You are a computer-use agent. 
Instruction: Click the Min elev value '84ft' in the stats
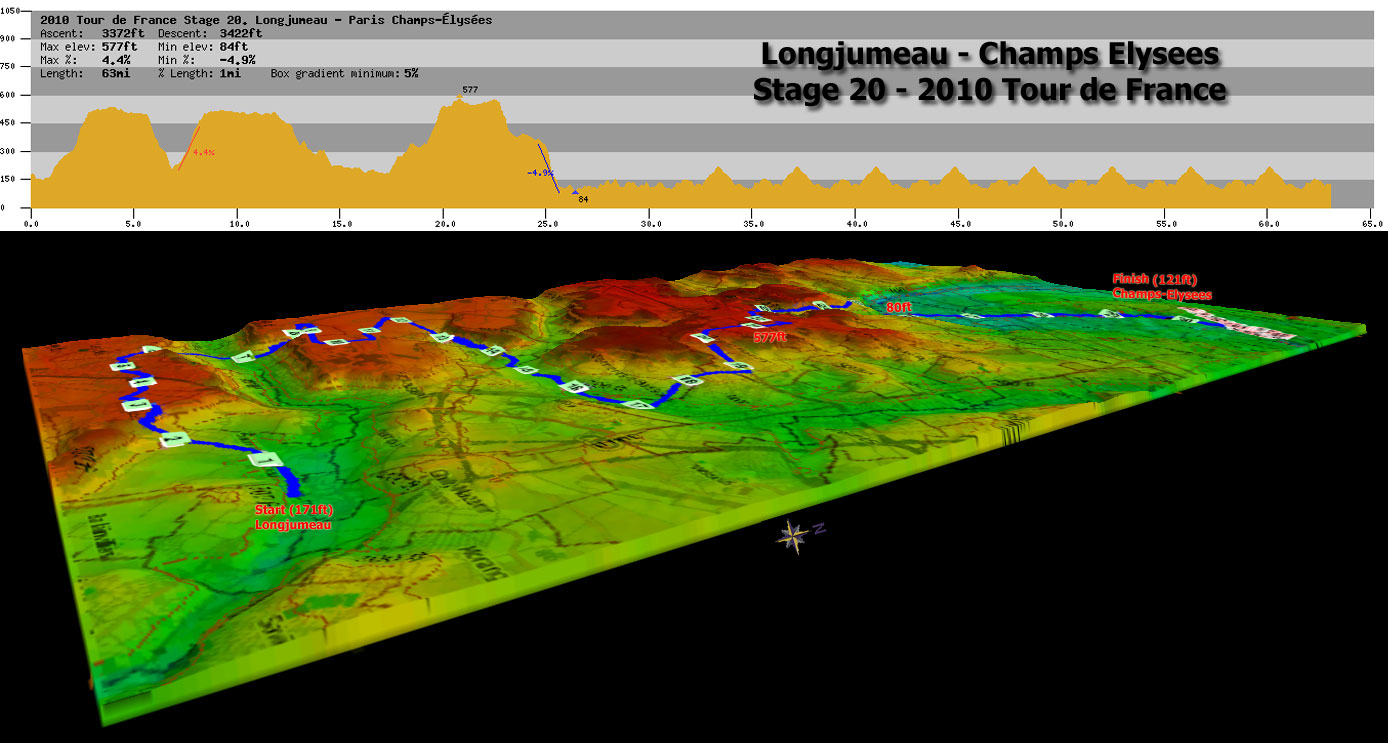234,47
